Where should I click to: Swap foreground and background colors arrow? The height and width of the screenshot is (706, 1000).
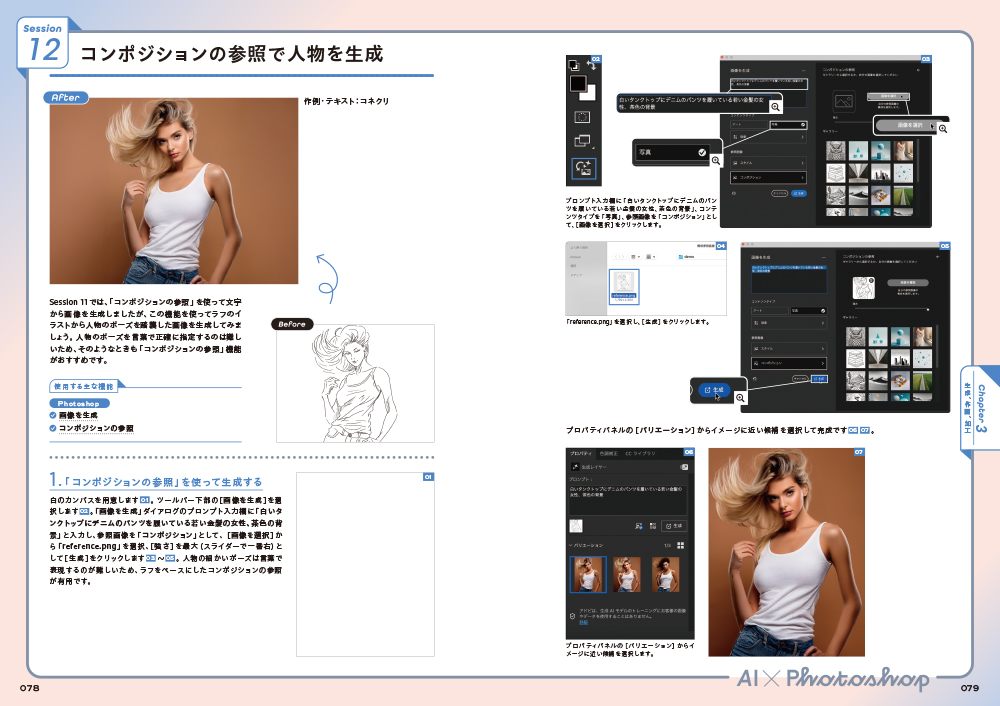coord(592,66)
